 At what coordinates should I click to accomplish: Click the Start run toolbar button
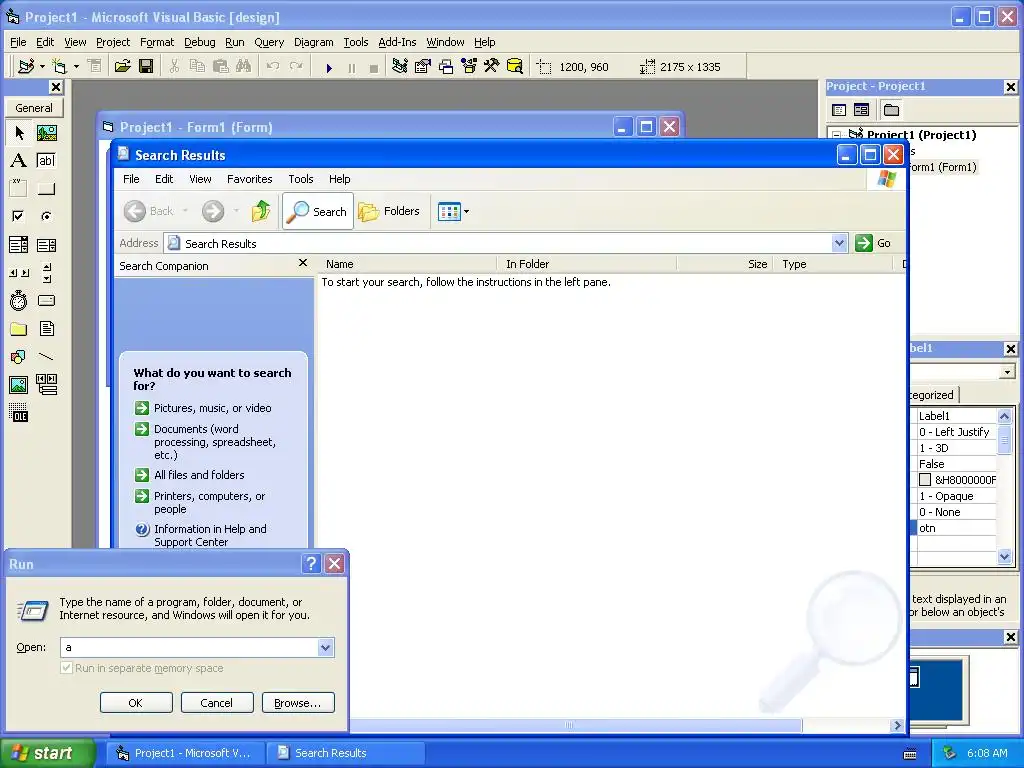pyautogui.click(x=329, y=67)
